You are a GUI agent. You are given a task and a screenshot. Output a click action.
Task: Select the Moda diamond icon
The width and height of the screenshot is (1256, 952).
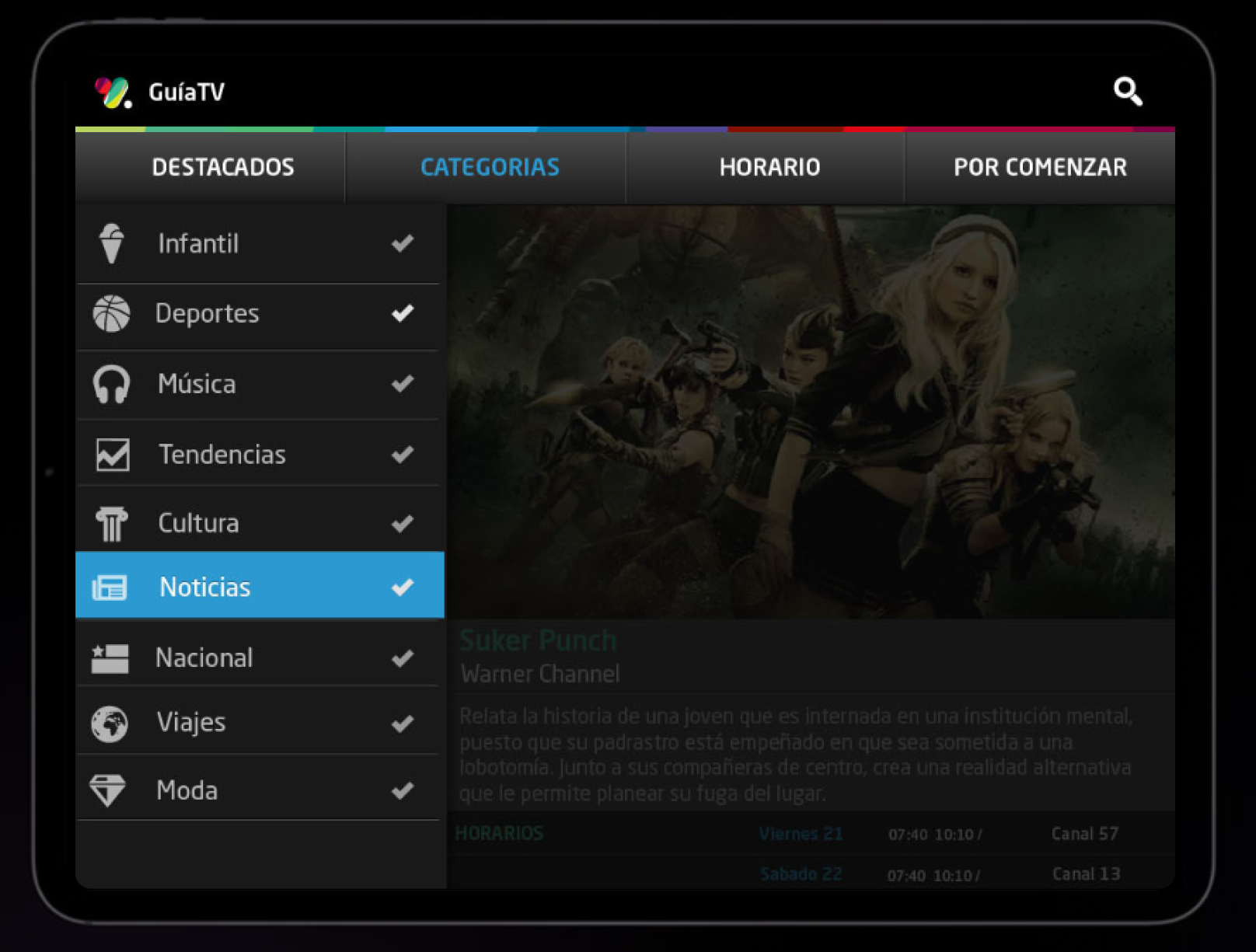(108, 790)
